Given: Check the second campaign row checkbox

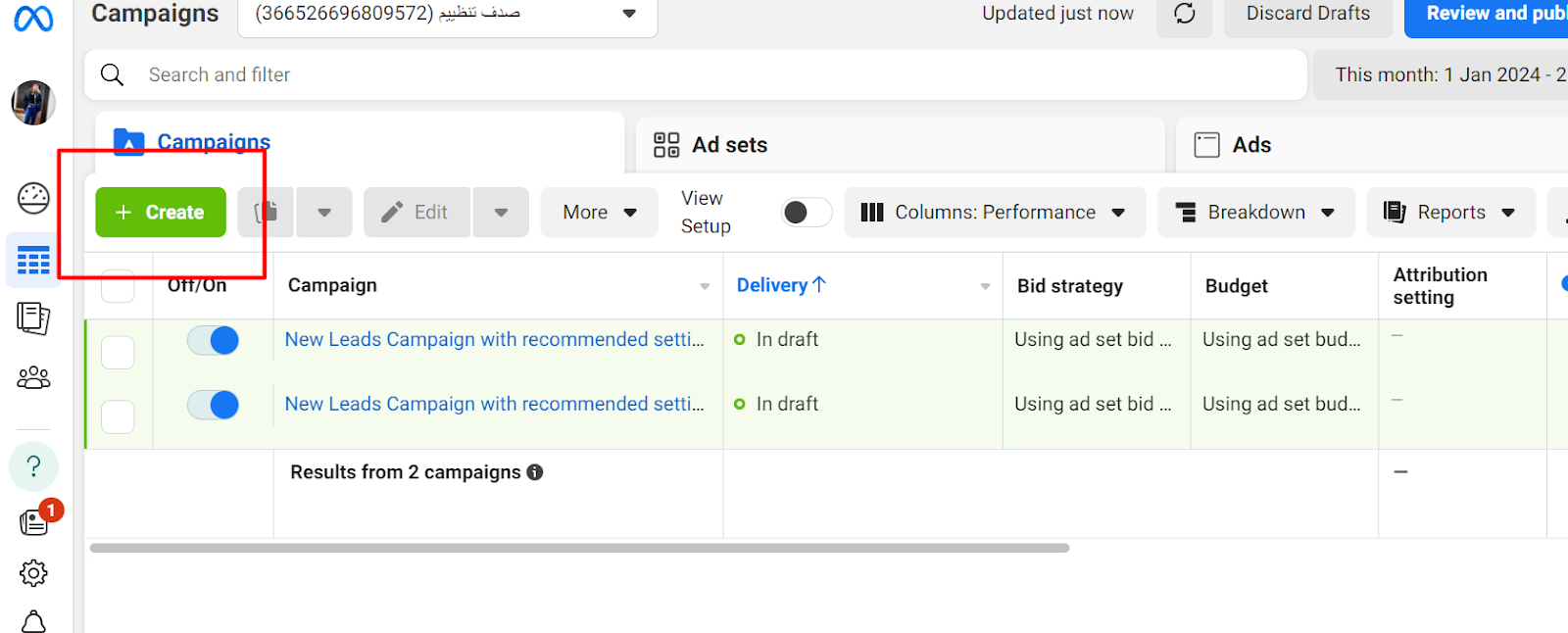Looking at the screenshot, I should pyautogui.click(x=118, y=416).
